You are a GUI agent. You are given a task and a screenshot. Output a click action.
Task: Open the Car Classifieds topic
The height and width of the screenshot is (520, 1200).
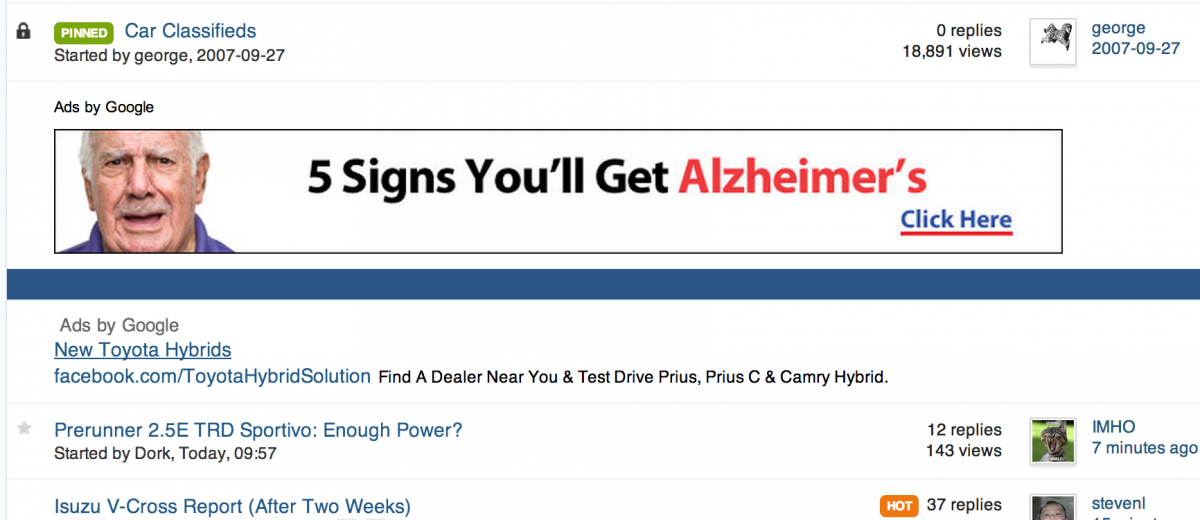(190, 31)
